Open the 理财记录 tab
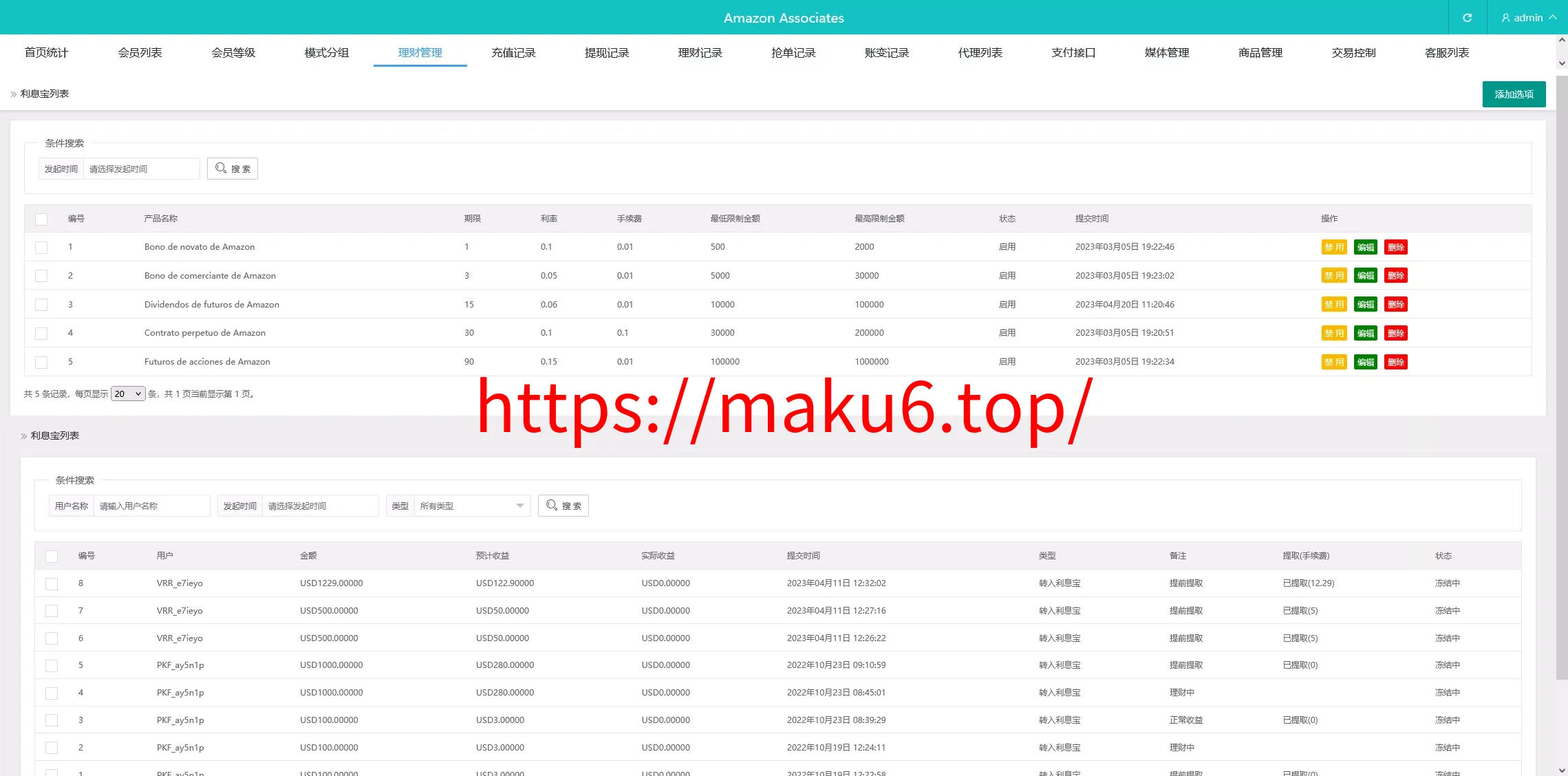The width and height of the screenshot is (1568, 776). click(x=700, y=52)
